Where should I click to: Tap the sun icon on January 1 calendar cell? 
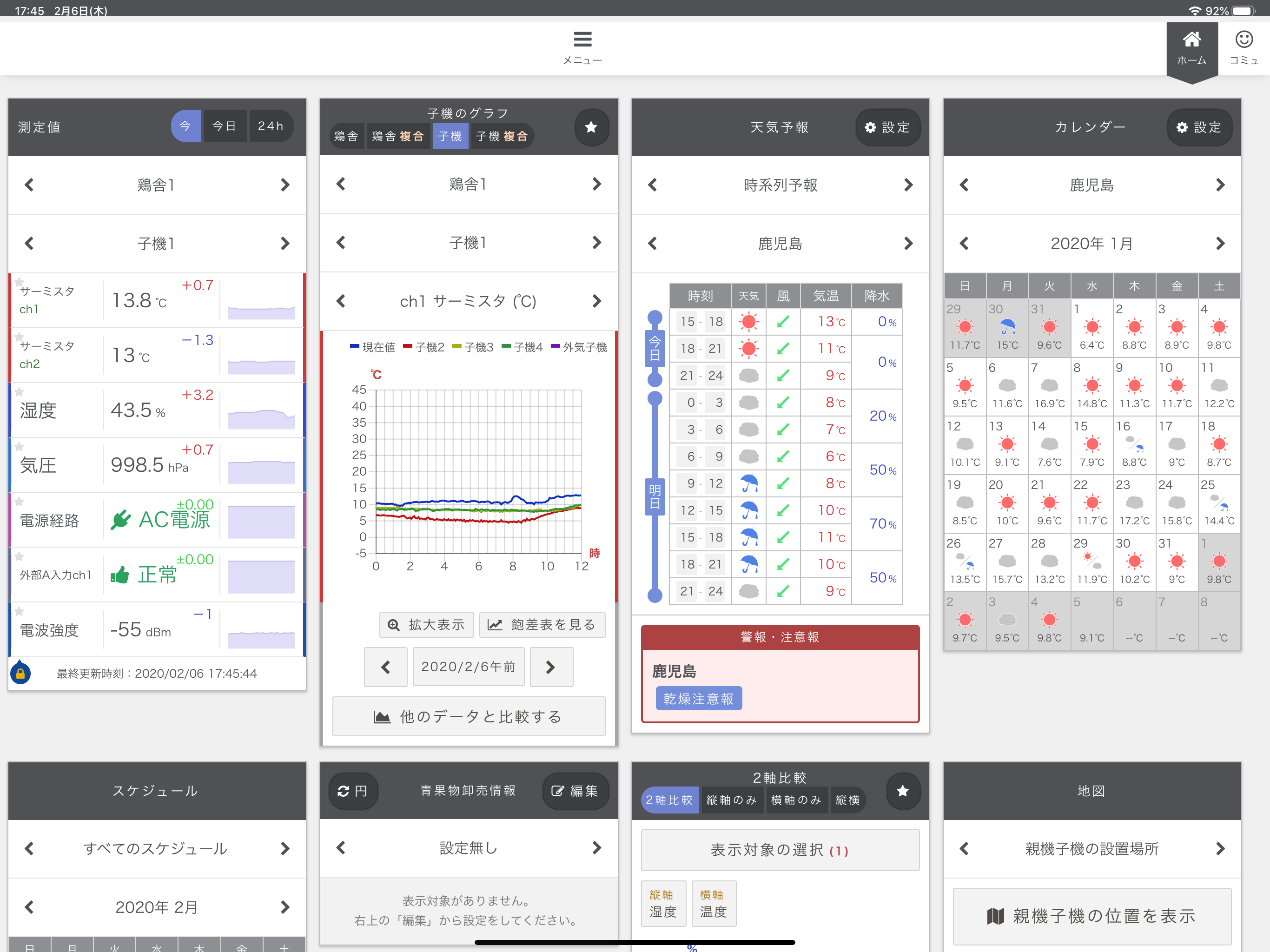pos(1091,327)
